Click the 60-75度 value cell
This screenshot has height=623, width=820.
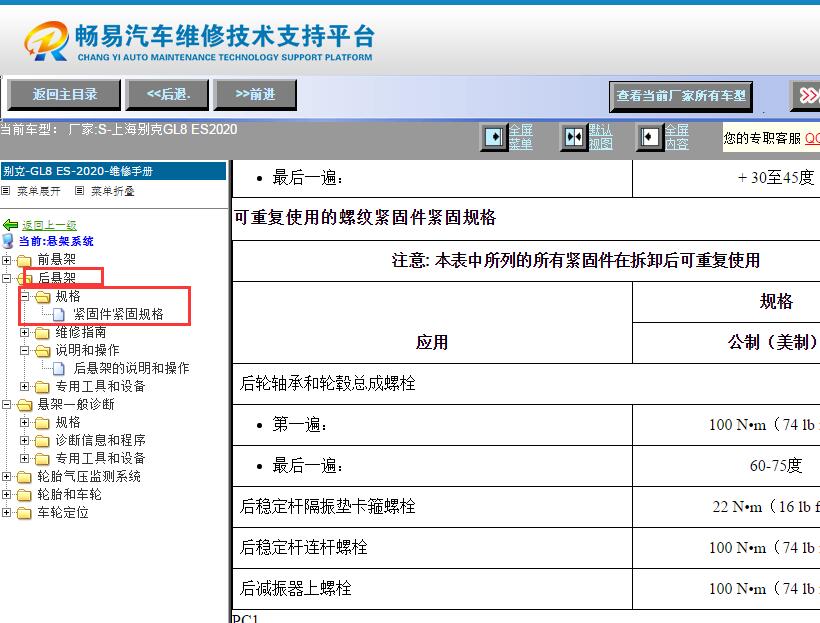[x=726, y=466]
